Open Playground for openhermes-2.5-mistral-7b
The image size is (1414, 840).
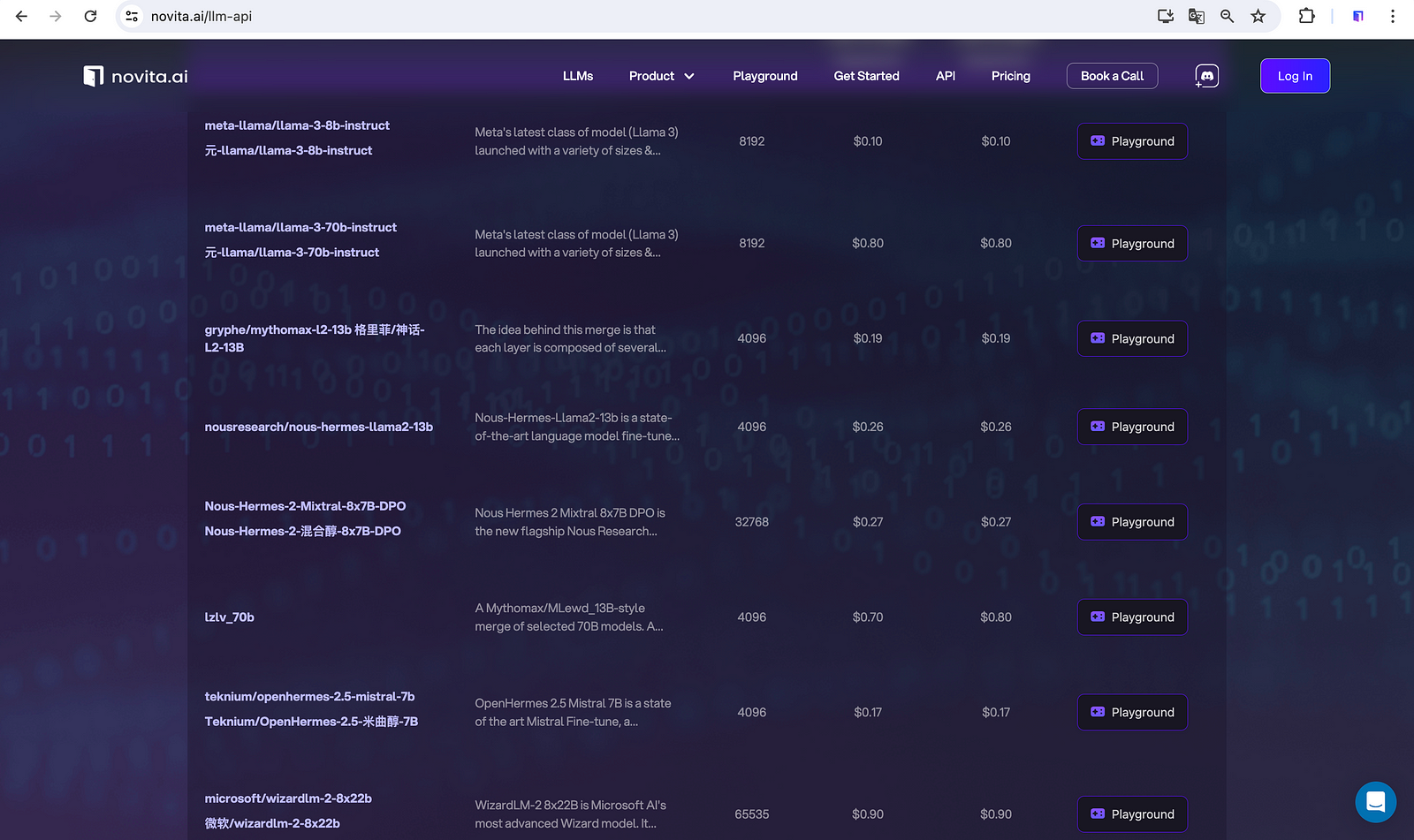point(1132,713)
